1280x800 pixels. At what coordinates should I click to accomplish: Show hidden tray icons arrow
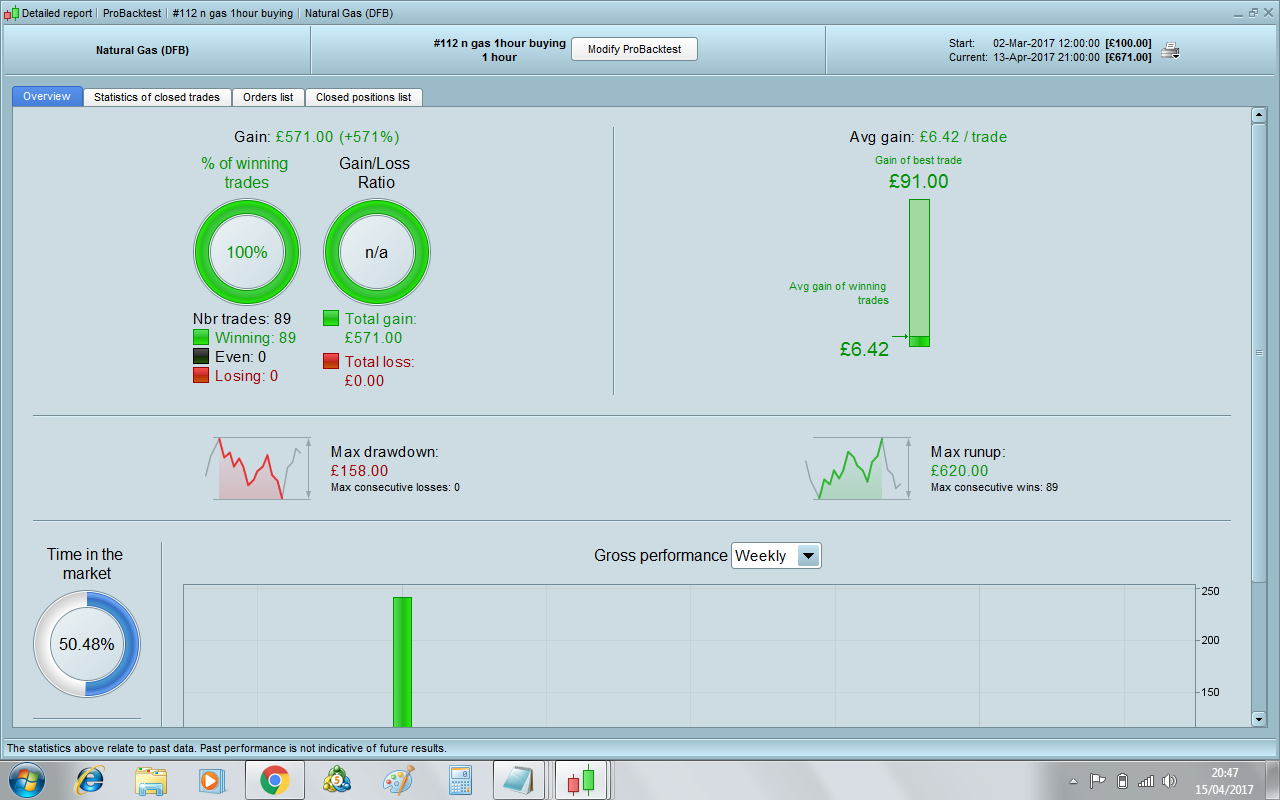(x=1074, y=781)
